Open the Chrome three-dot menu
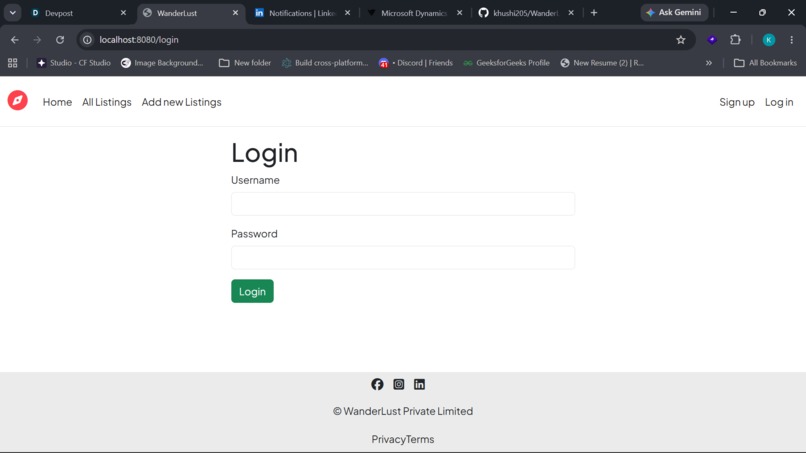Viewport: 806px width, 453px height. (792, 40)
